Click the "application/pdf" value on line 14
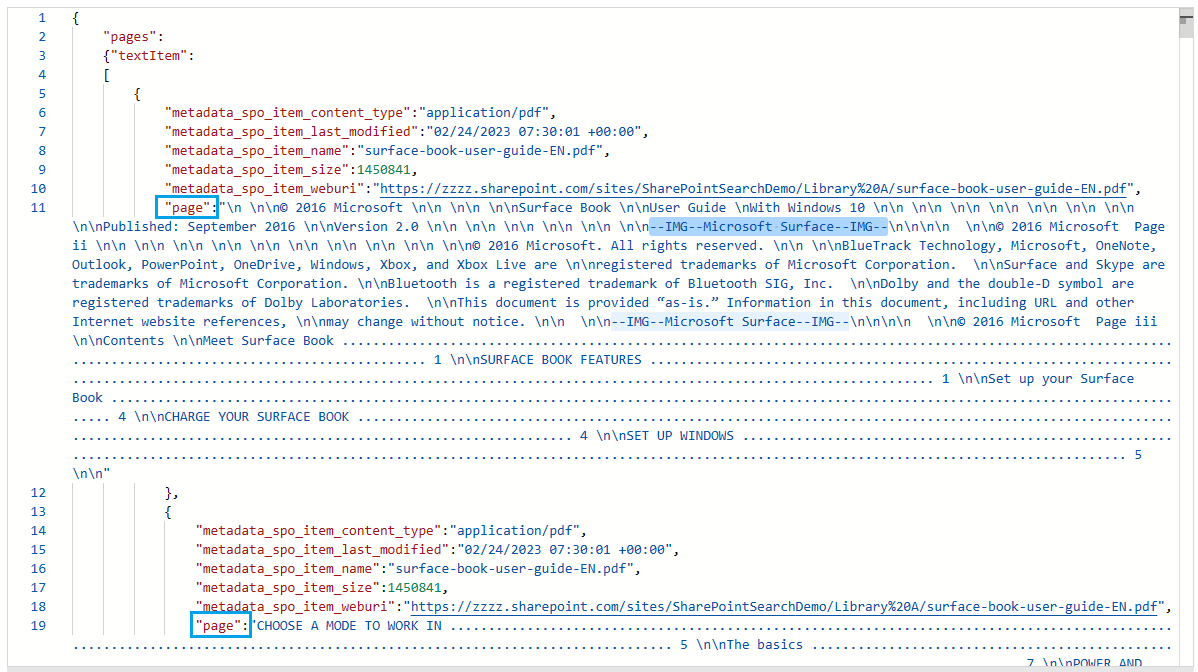This screenshot has height=672, width=1198. (x=514, y=531)
